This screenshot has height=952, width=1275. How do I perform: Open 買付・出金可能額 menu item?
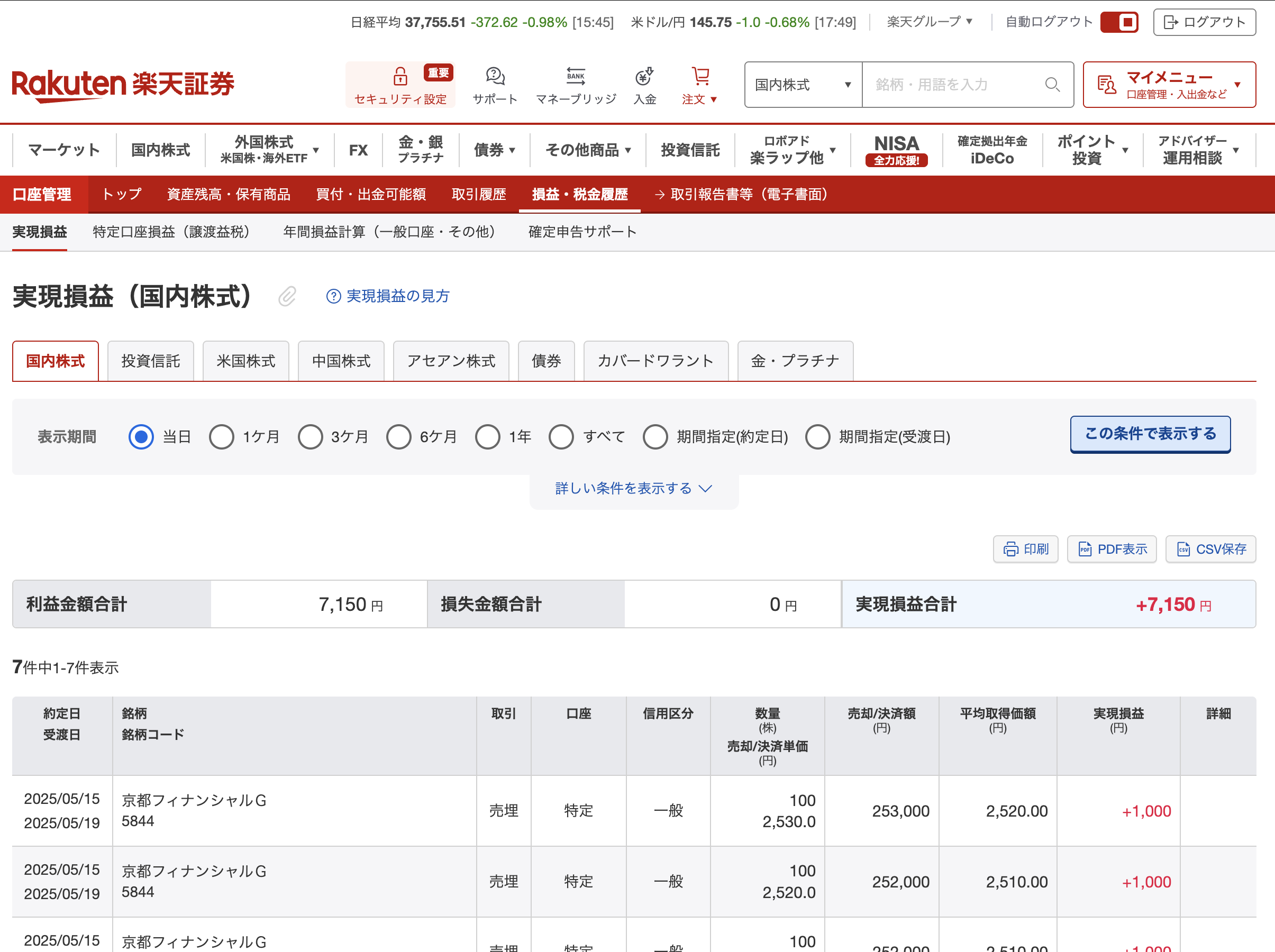tap(371, 194)
